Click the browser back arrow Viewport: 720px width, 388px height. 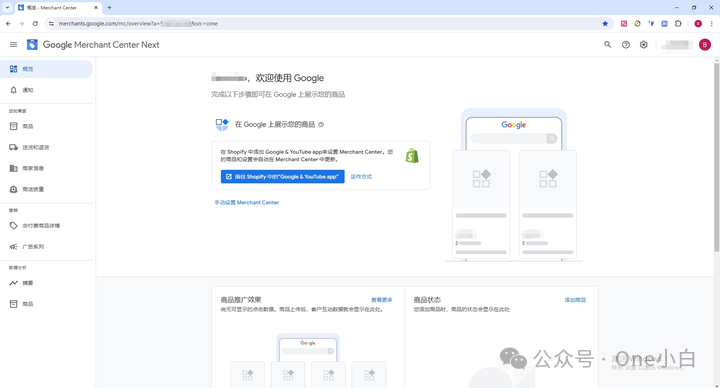pyautogui.click(x=8, y=23)
